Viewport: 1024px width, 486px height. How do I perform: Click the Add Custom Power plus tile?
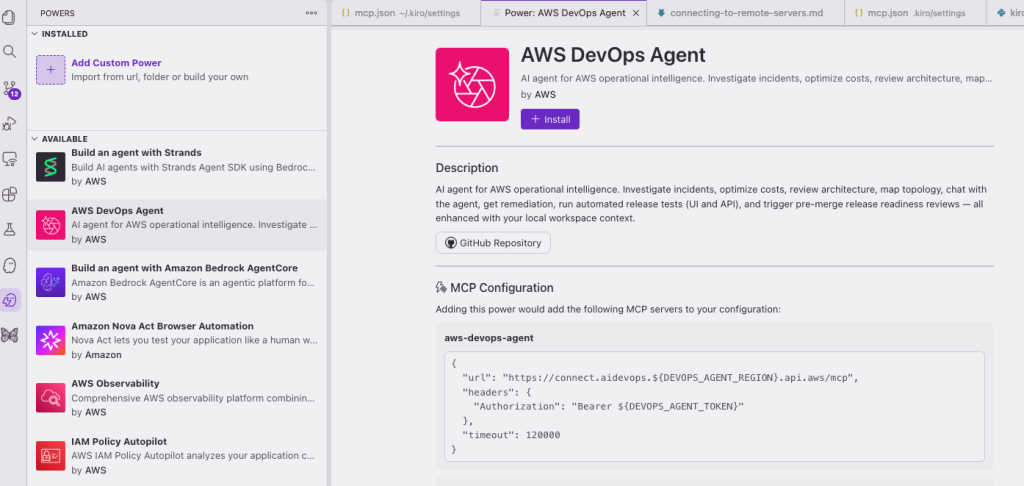(51, 70)
